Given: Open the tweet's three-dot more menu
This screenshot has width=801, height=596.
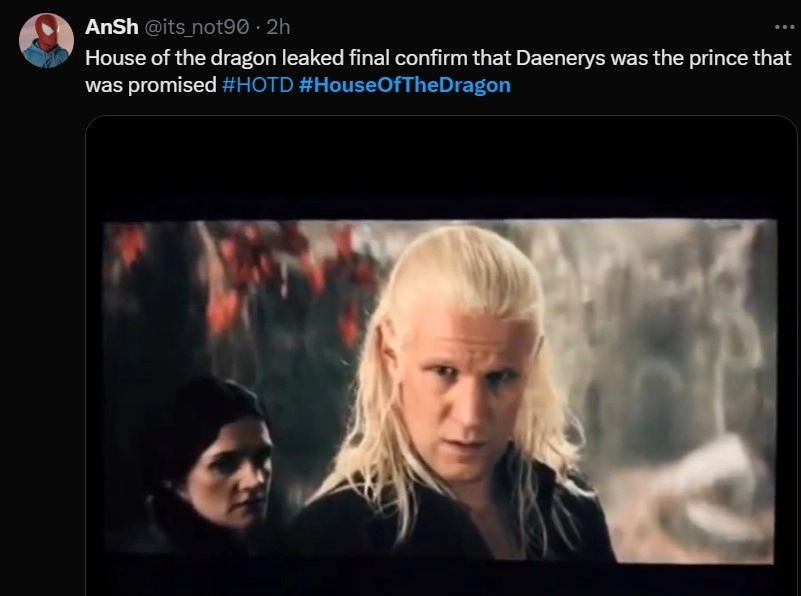Looking at the screenshot, I should click(x=784, y=27).
